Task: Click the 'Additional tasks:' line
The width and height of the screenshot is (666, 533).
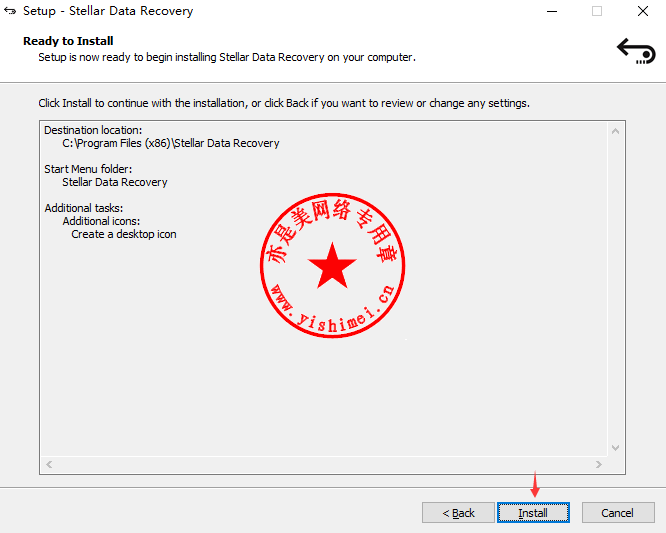Action: (84, 208)
